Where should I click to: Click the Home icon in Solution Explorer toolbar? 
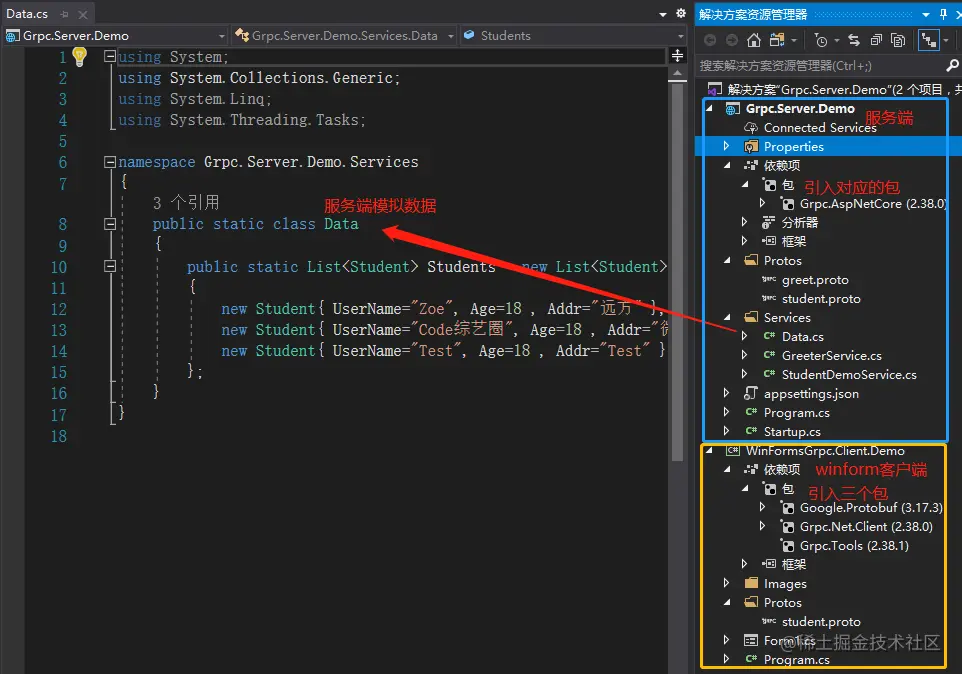[754, 40]
